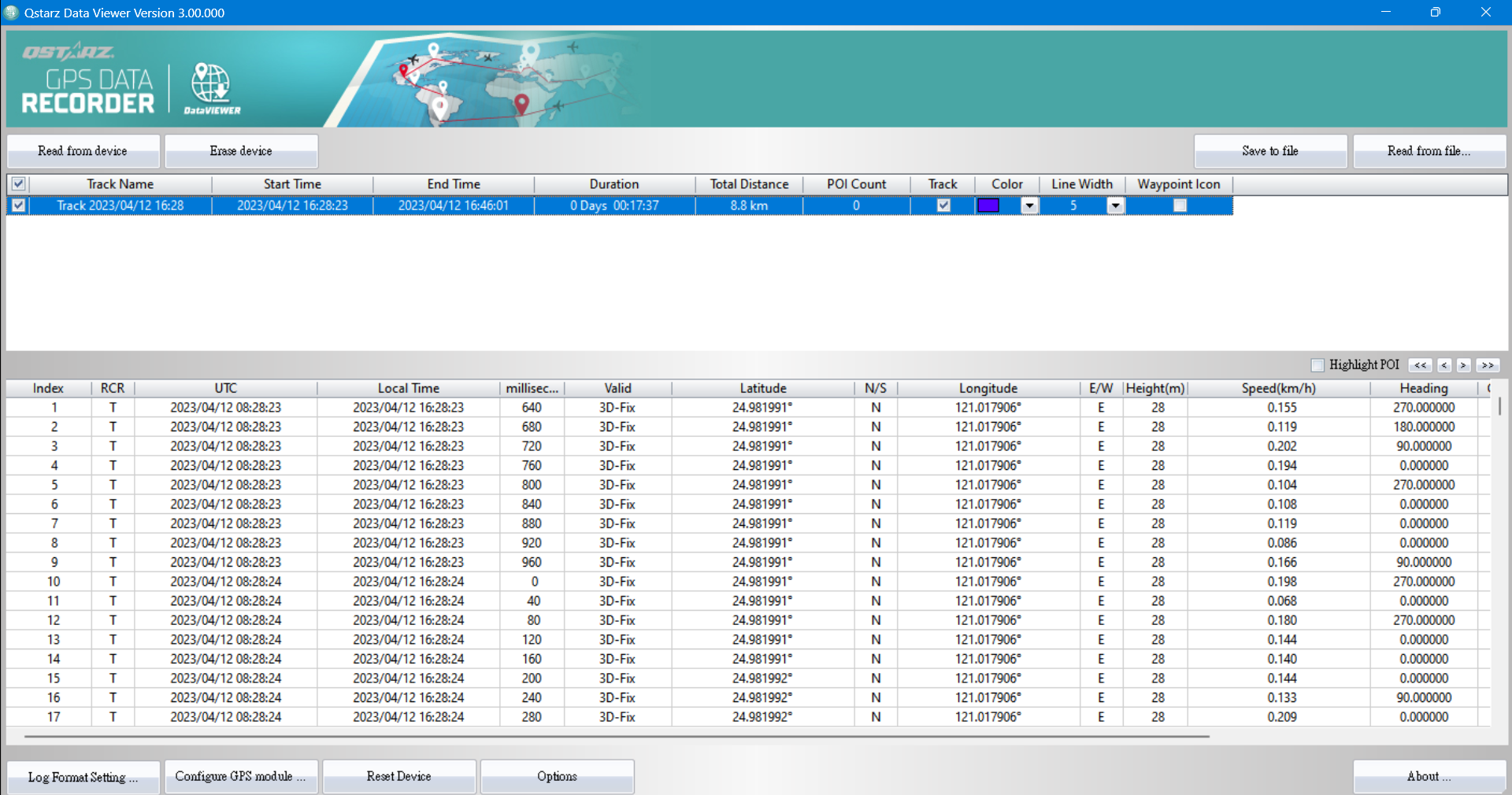
Task: Uncheck the Waypoint Icon checkbox for the track
Action: click(x=1179, y=205)
